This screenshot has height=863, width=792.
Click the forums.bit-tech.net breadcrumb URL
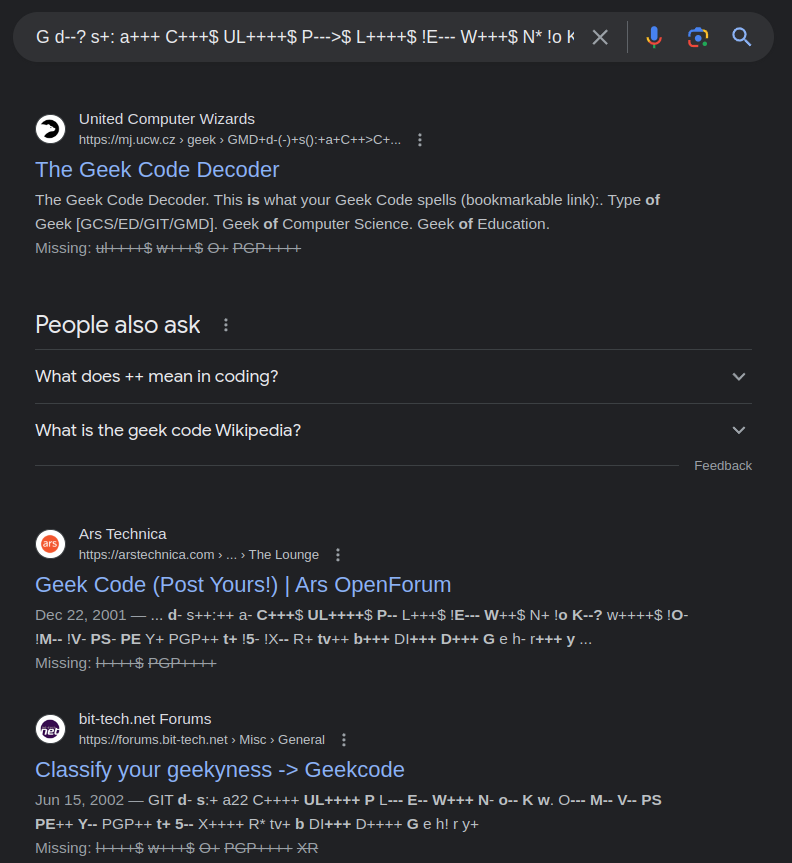pyautogui.click(x=201, y=740)
